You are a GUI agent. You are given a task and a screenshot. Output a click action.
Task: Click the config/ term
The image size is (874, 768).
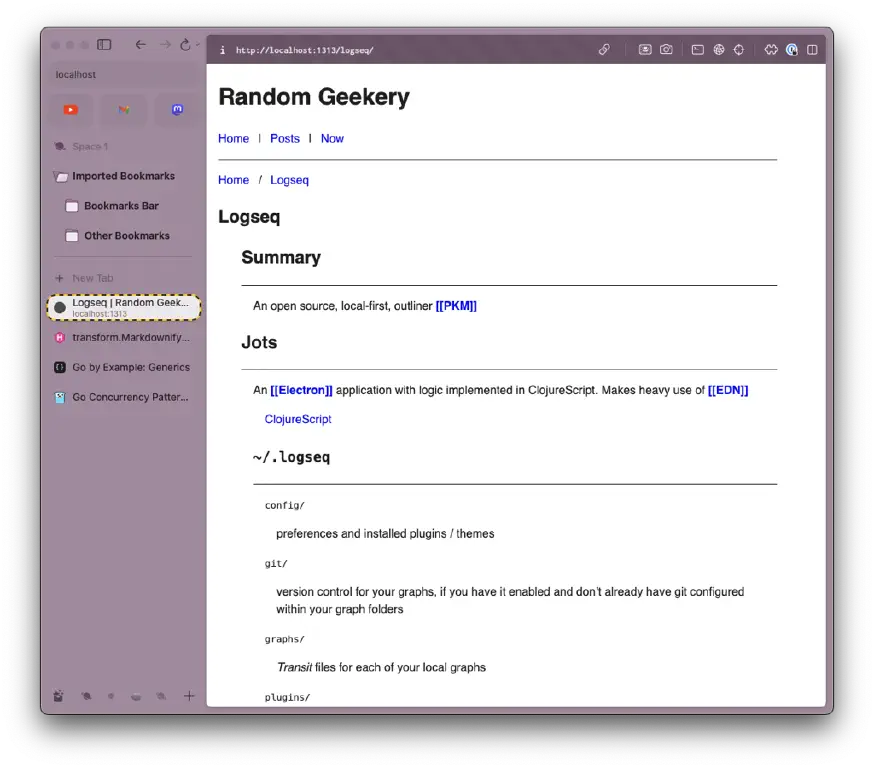[284, 505]
